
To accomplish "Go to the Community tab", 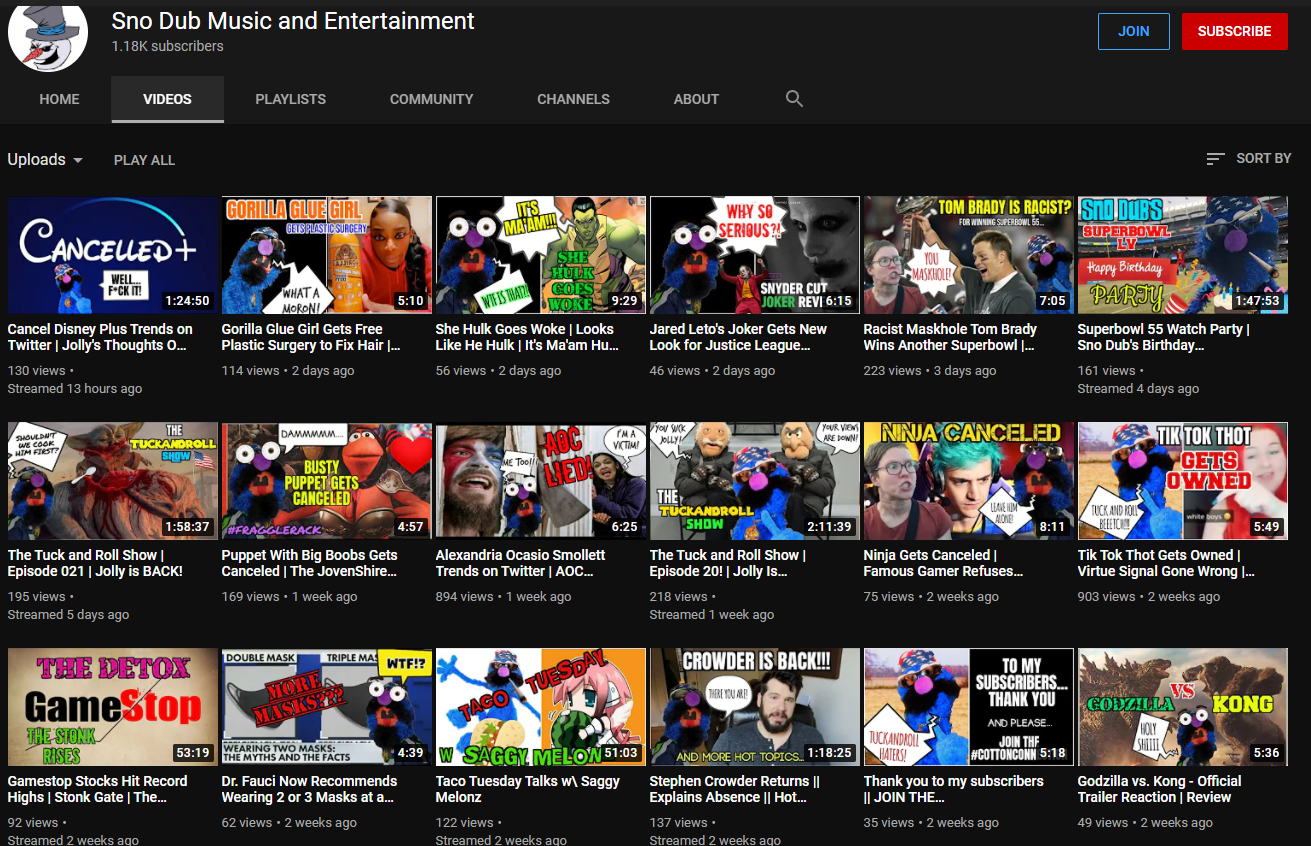I will click(x=431, y=99).
